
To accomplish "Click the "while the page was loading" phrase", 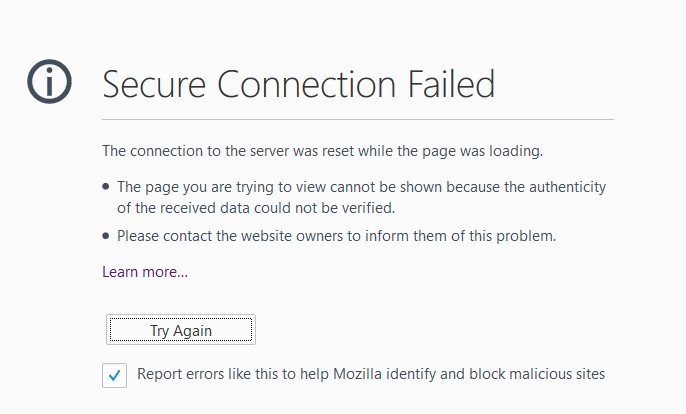I will tap(458, 151).
